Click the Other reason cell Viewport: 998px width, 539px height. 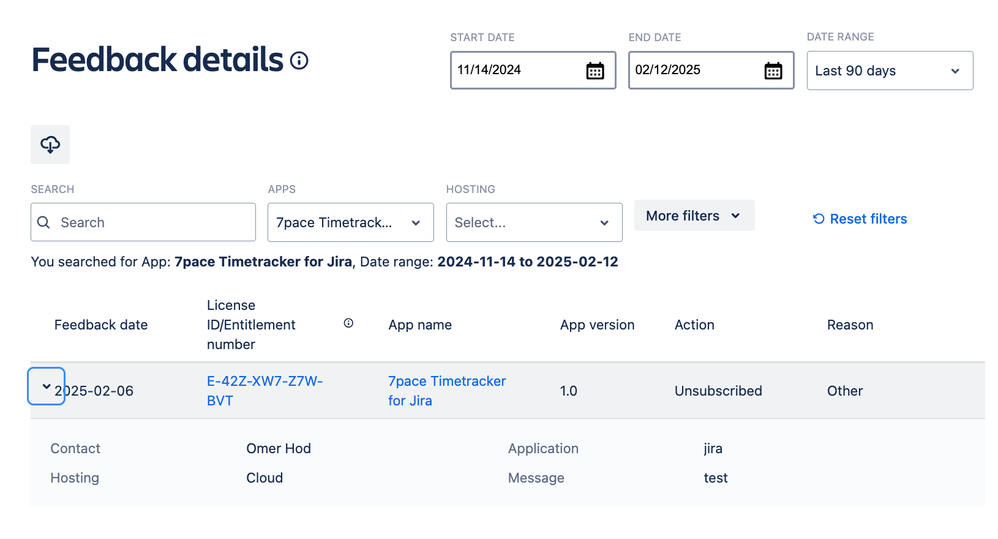[845, 391]
